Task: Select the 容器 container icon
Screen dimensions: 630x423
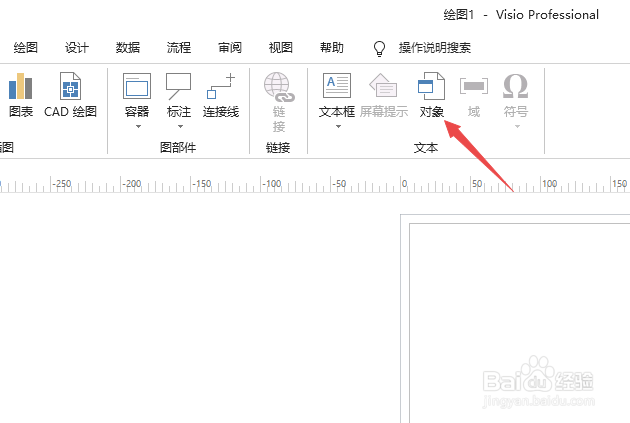Action: (137, 86)
